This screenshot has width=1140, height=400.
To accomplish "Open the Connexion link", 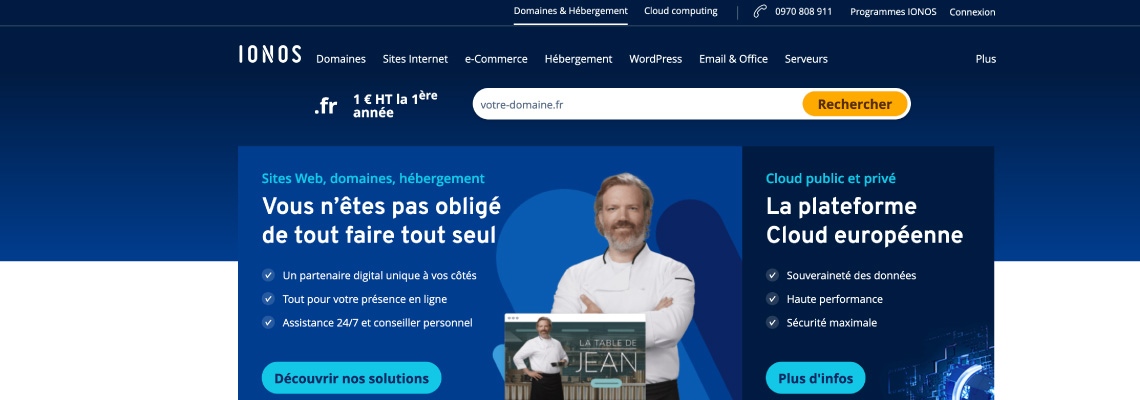I will (973, 12).
